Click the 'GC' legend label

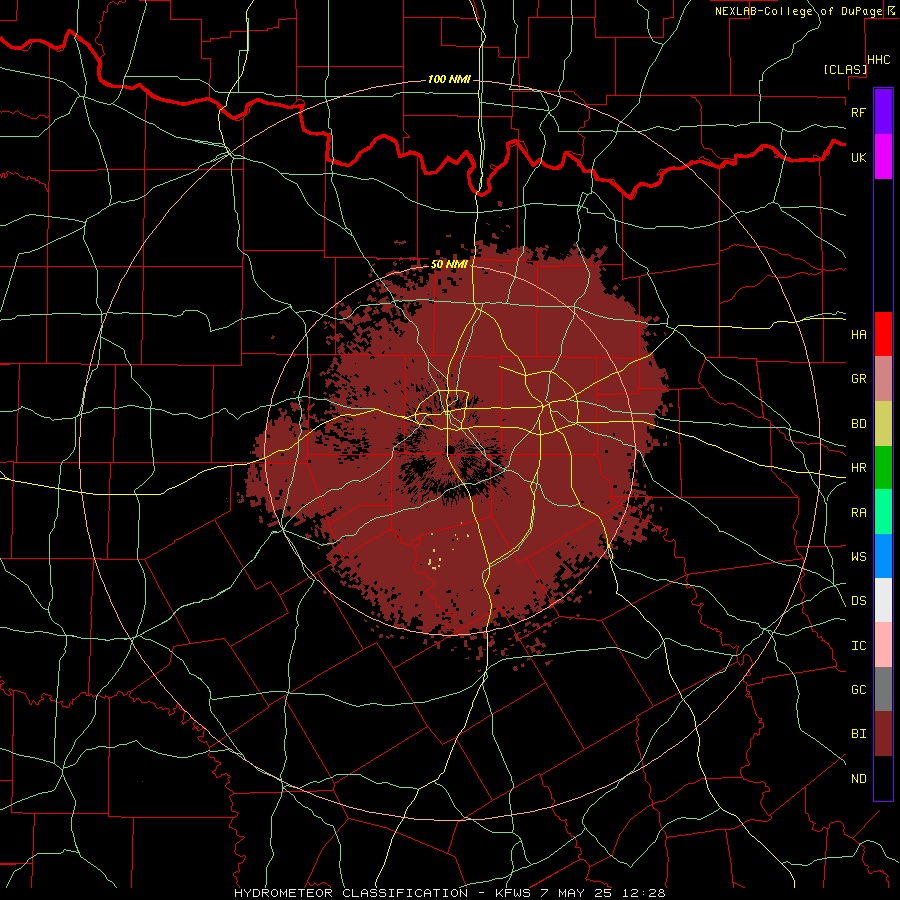pyautogui.click(x=858, y=689)
